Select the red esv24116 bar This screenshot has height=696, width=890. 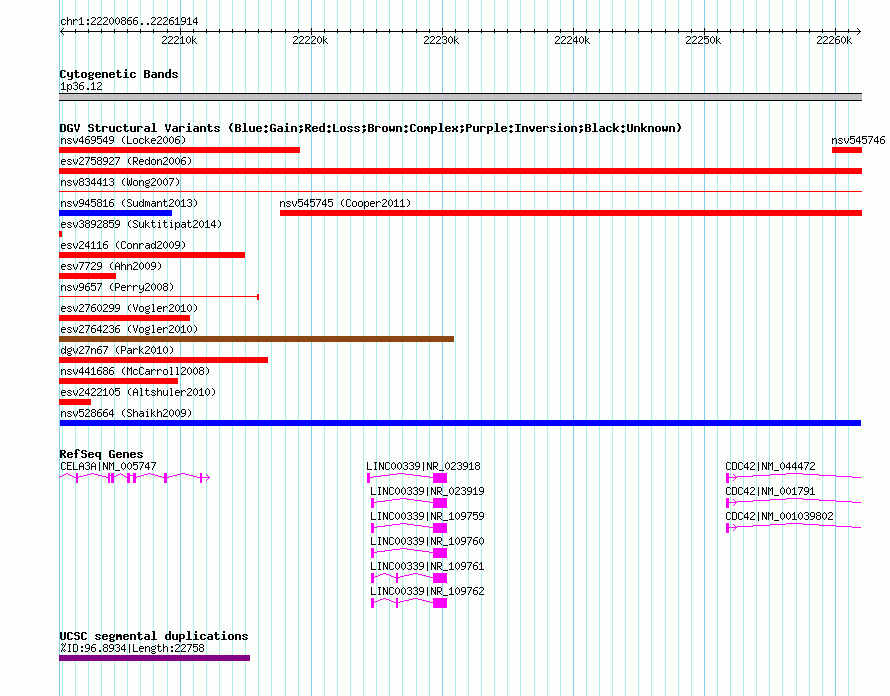[x=152, y=255]
